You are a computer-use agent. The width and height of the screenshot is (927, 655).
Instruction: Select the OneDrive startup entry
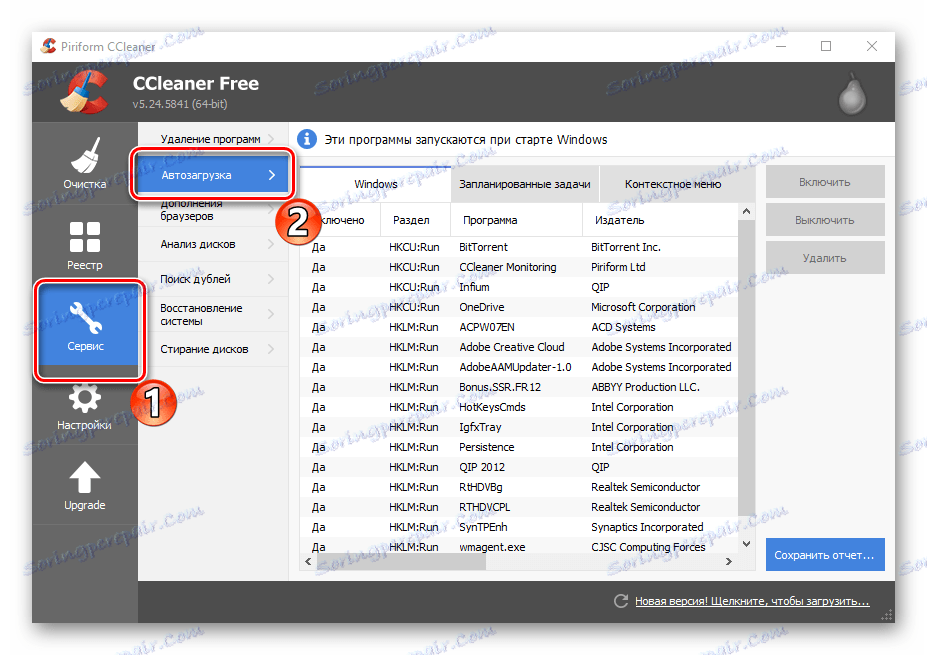519,307
